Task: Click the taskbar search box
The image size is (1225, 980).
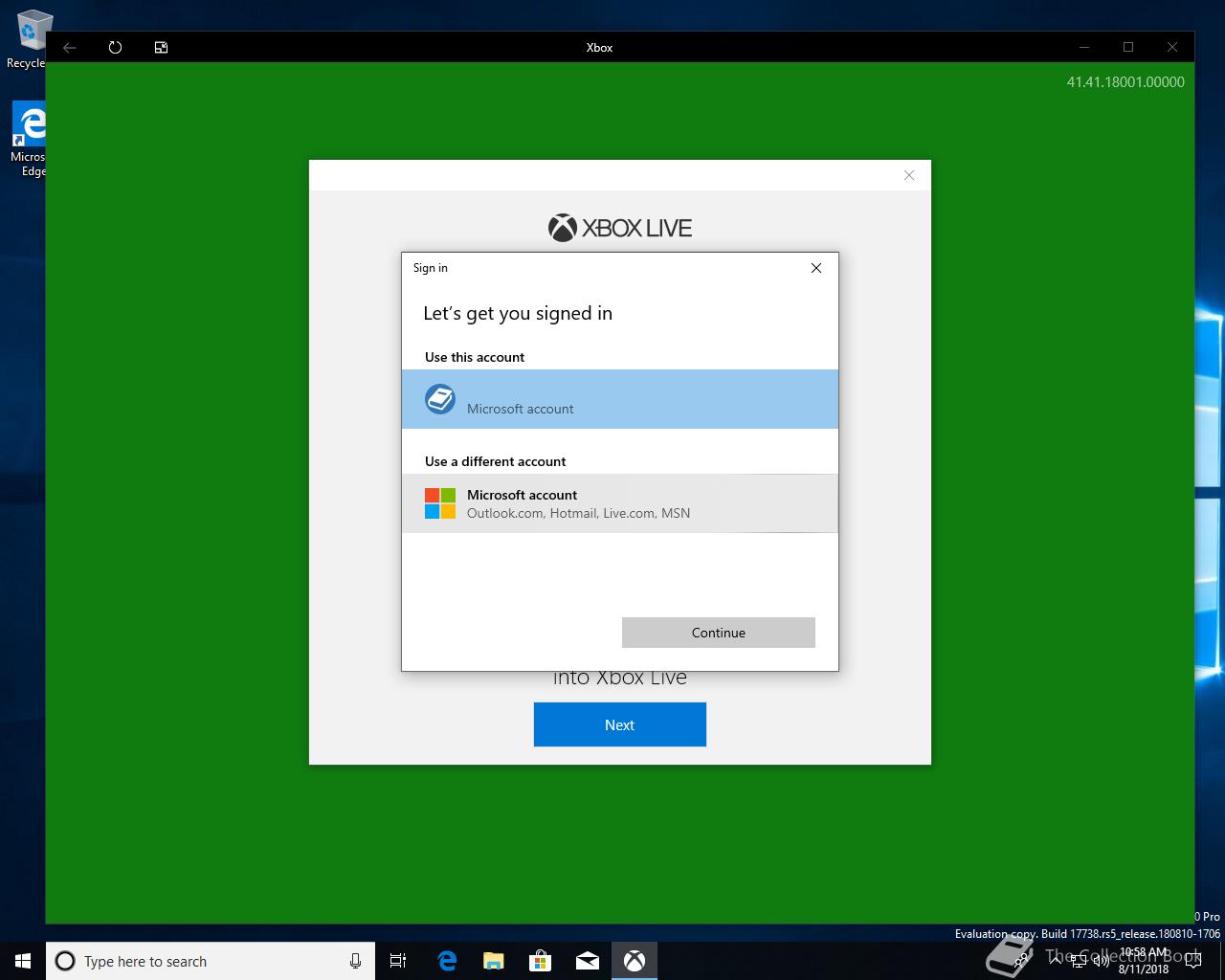Action: coord(211,961)
